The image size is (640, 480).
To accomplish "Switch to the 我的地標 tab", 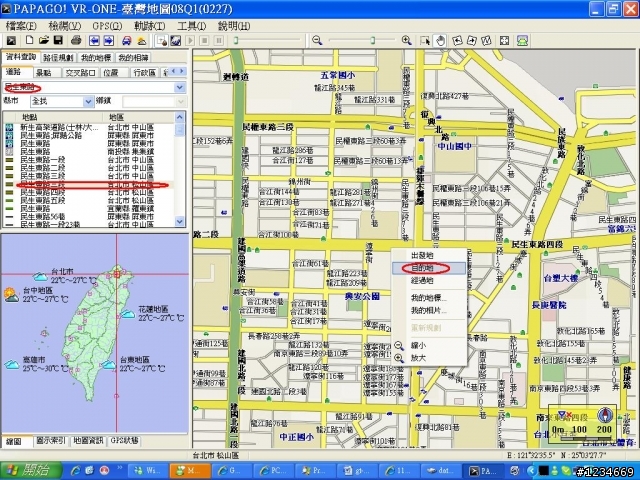I will point(96,58).
